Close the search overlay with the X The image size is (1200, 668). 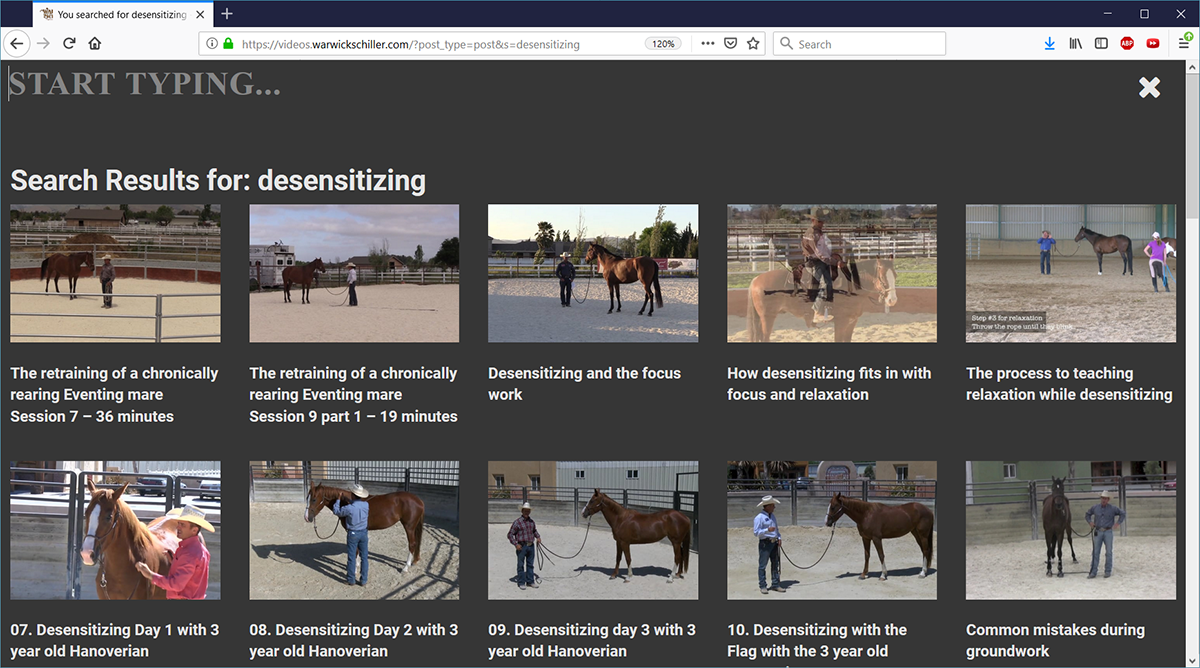tap(1149, 88)
